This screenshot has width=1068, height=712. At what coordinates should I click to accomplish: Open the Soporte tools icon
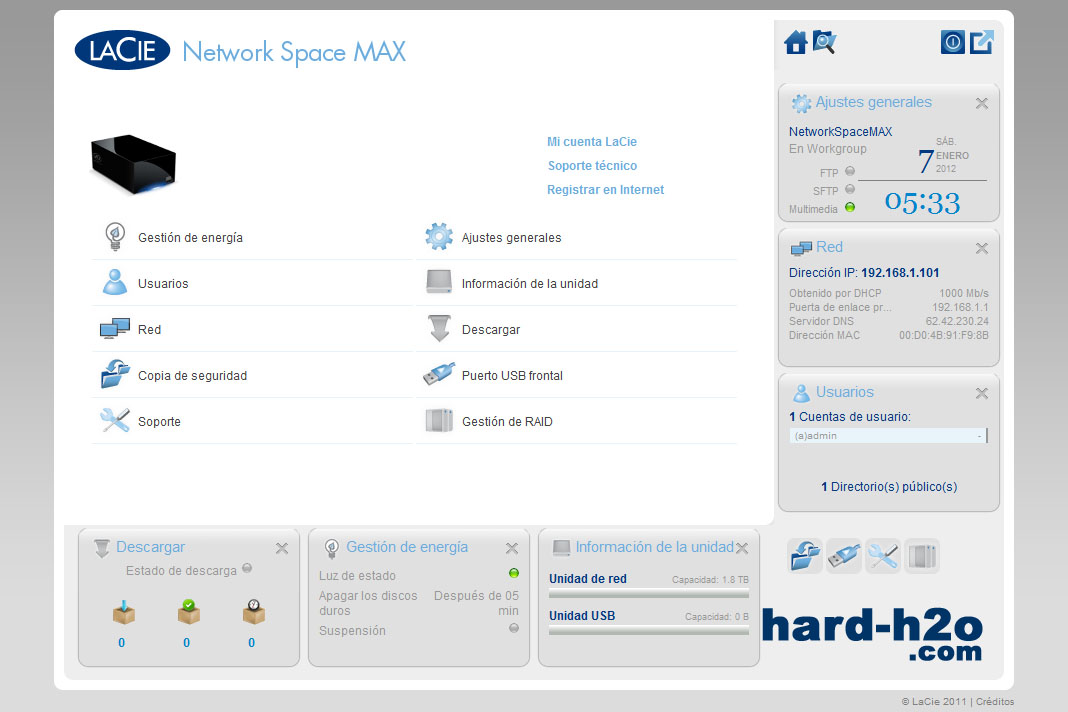click(x=114, y=420)
